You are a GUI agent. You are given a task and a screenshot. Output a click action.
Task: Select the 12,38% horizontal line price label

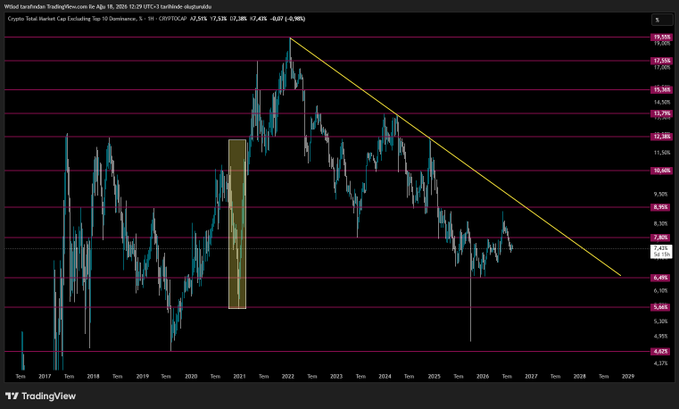tap(662, 136)
